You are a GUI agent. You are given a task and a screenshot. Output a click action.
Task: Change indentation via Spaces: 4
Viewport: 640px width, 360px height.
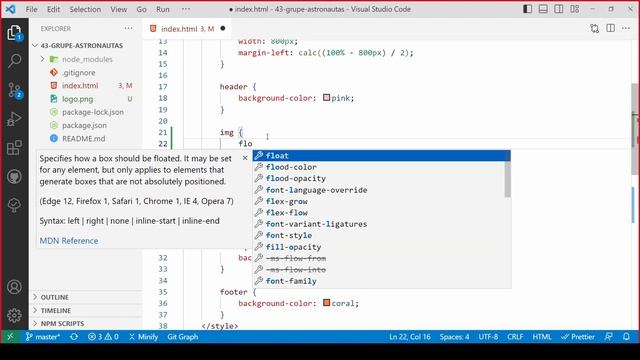click(x=454, y=337)
